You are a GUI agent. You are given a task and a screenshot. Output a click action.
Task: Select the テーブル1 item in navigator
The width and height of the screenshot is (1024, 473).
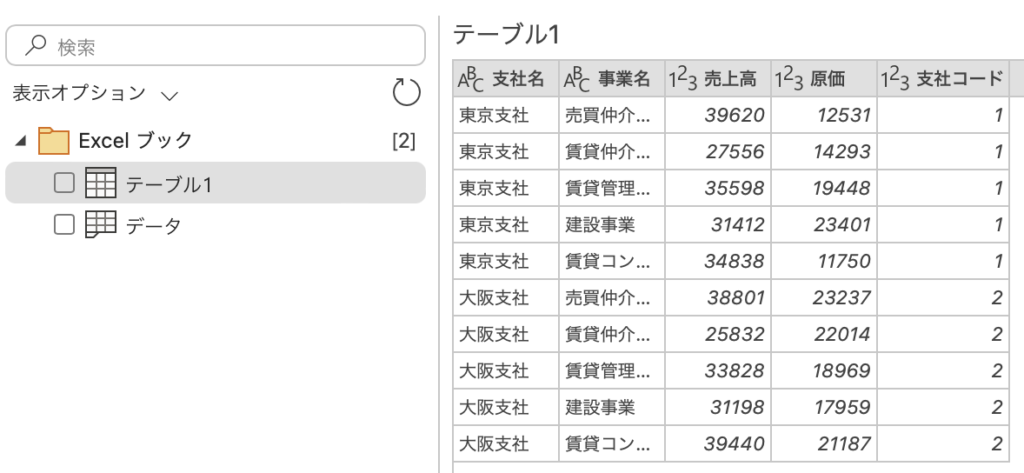[216, 183]
